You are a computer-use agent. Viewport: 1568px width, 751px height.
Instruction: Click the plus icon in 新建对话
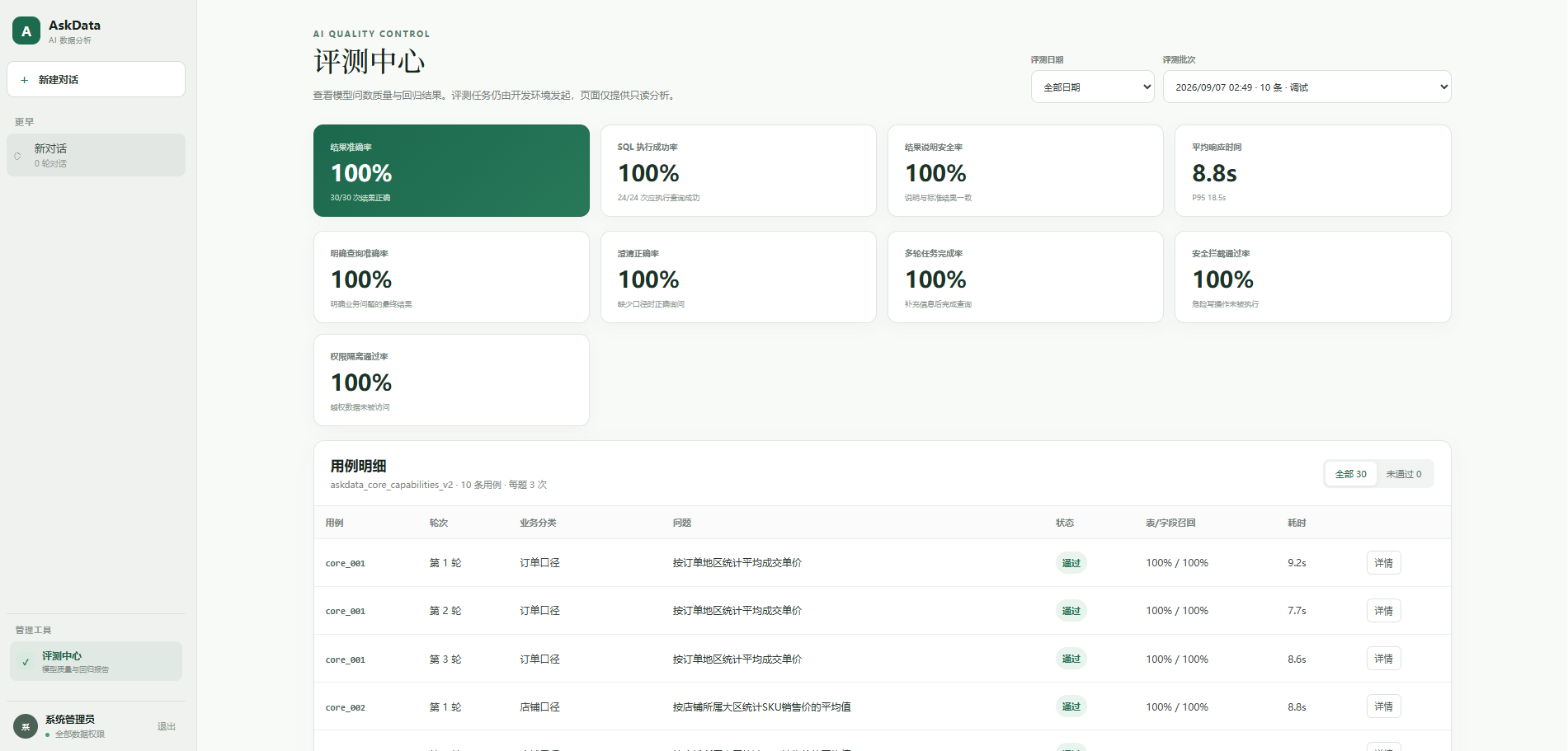point(24,80)
